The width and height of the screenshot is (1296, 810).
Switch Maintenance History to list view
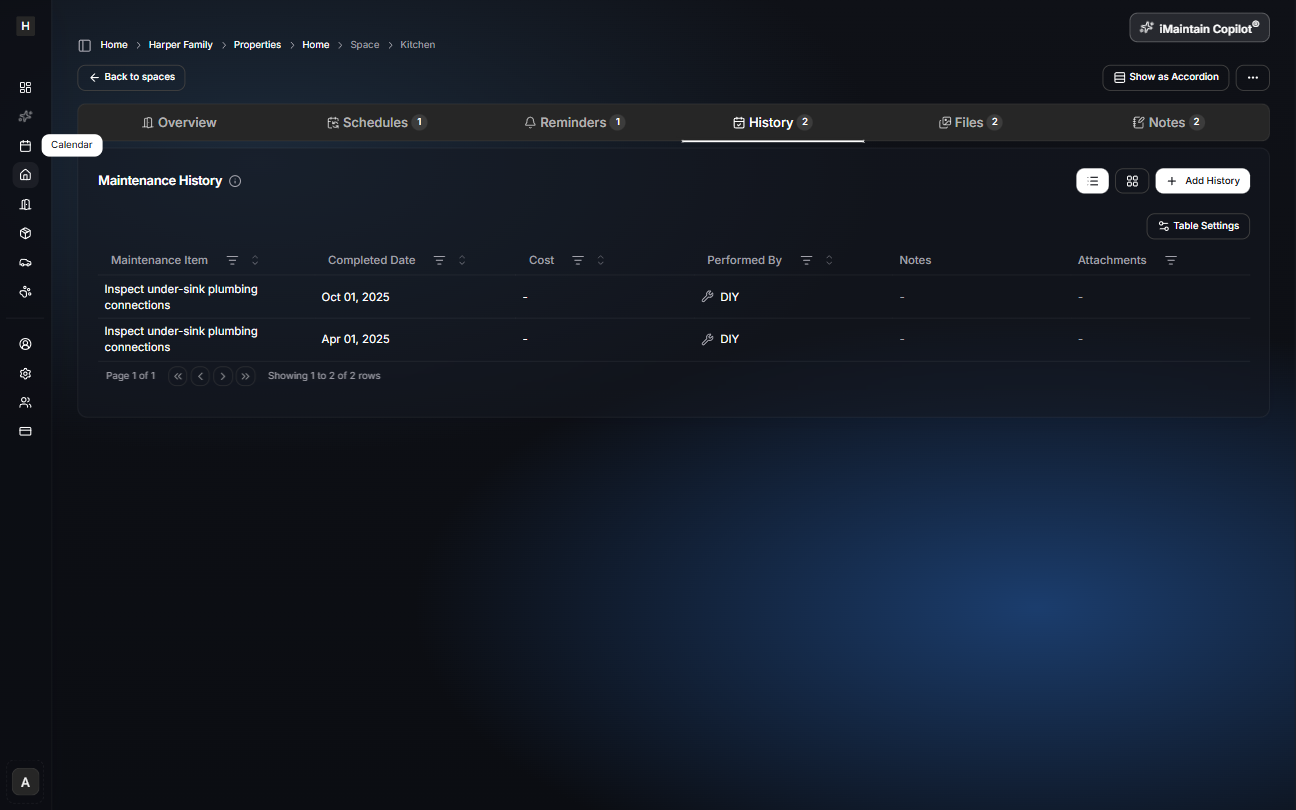(1092, 181)
